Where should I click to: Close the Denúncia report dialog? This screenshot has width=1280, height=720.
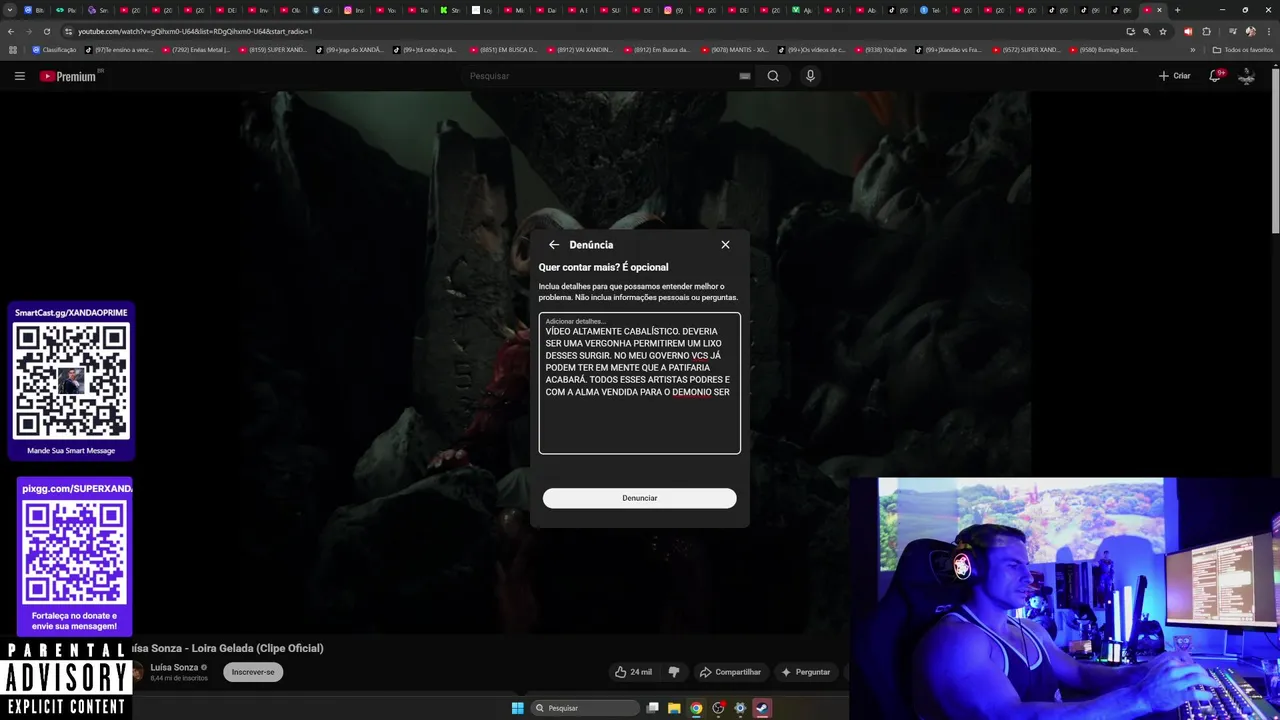(725, 245)
